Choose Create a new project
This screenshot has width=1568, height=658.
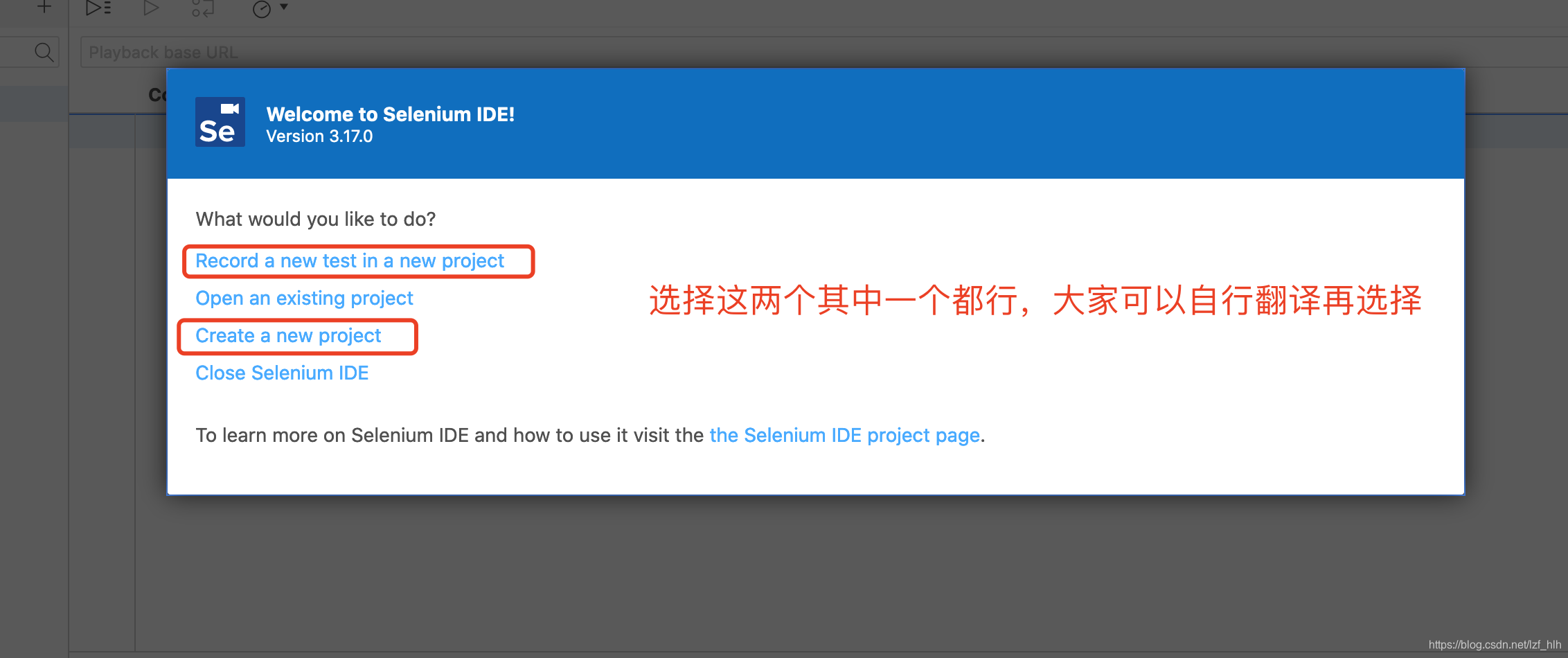[x=288, y=336]
